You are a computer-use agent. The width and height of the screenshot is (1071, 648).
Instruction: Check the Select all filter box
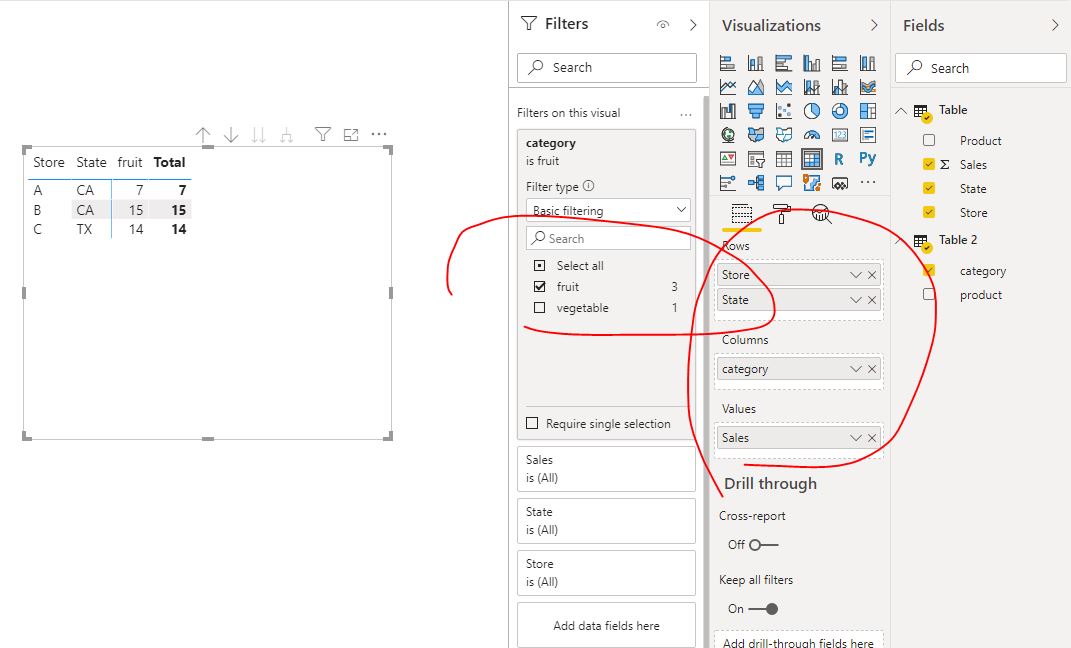pos(540,266)
